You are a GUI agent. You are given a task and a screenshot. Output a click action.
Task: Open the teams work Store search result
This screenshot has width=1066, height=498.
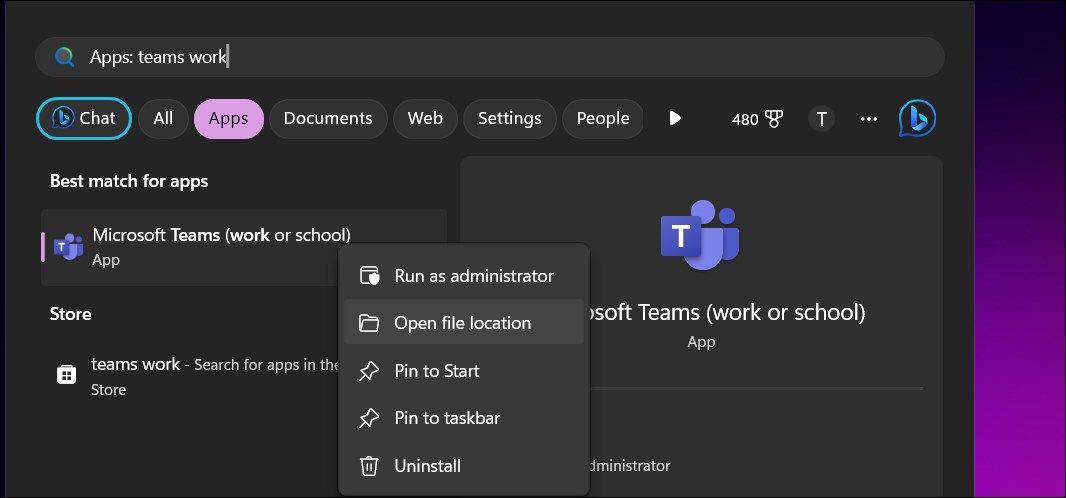(x=190, y=375)
